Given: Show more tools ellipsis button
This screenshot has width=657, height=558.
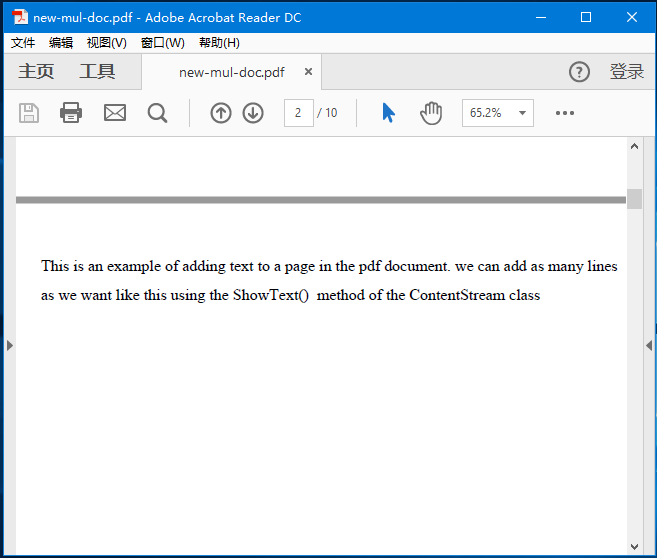Looking at the screenshot, I should [x=565, y=113].
